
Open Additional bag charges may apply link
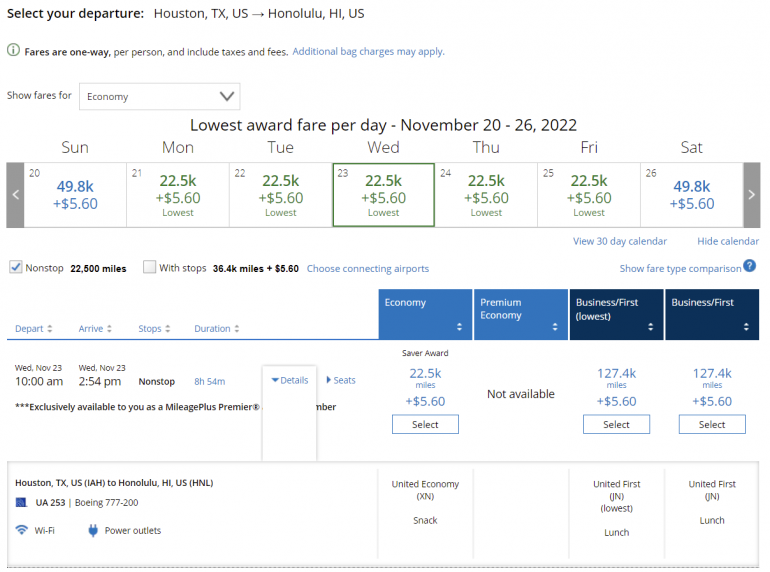pos(368,51)
